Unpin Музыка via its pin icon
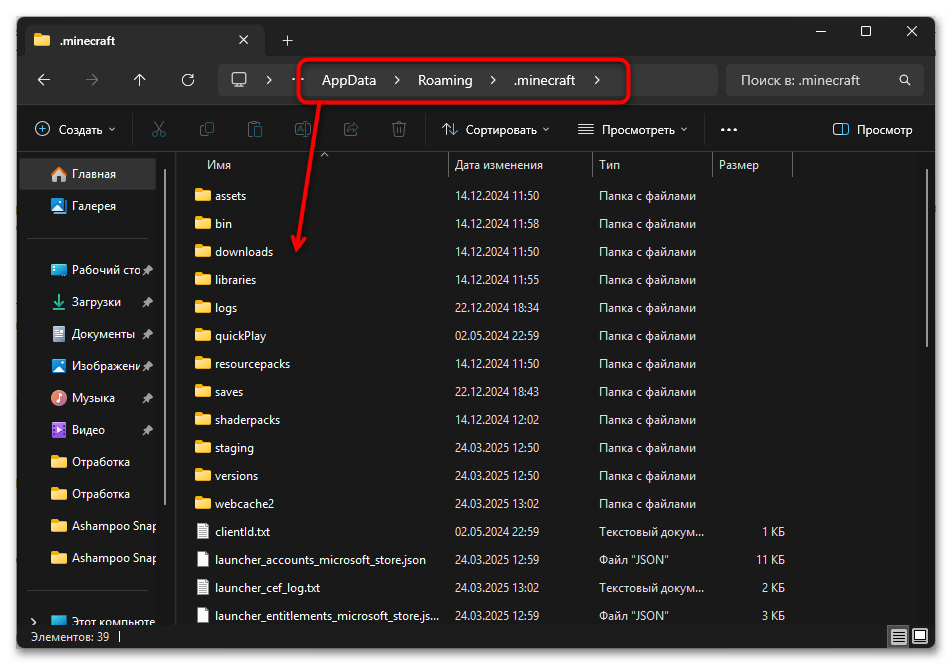This screenshot has width=952, height=665. point(148,398)
